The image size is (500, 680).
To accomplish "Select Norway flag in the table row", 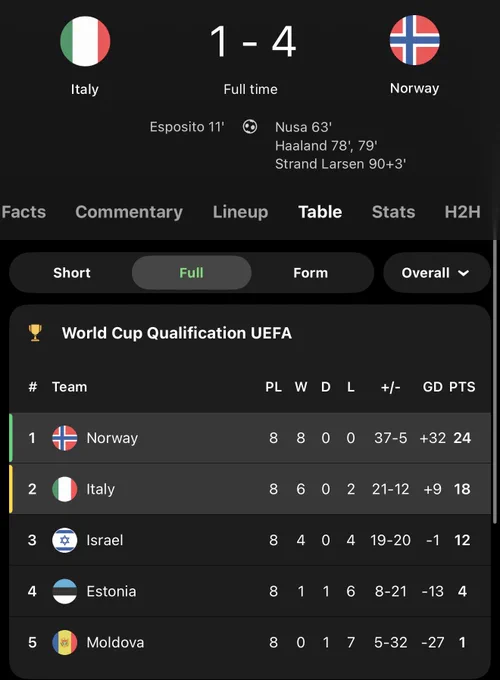I will 65,438.
